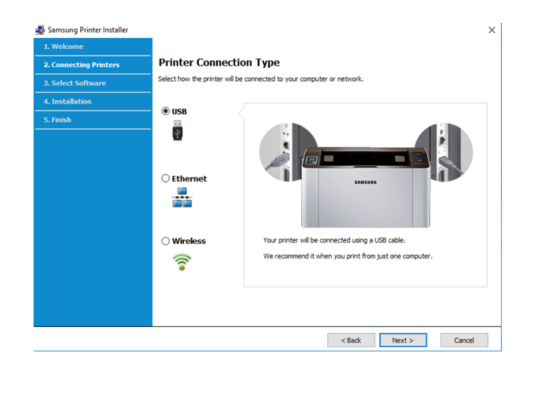This screenshot has height=401, width=534.
Task: Click the Samsung Printer Installer title text
Action: pos(88,30)
